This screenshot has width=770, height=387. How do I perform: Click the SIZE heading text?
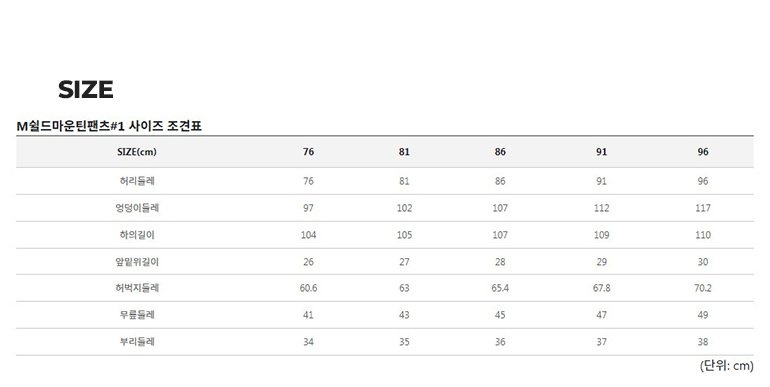(86, 89)
